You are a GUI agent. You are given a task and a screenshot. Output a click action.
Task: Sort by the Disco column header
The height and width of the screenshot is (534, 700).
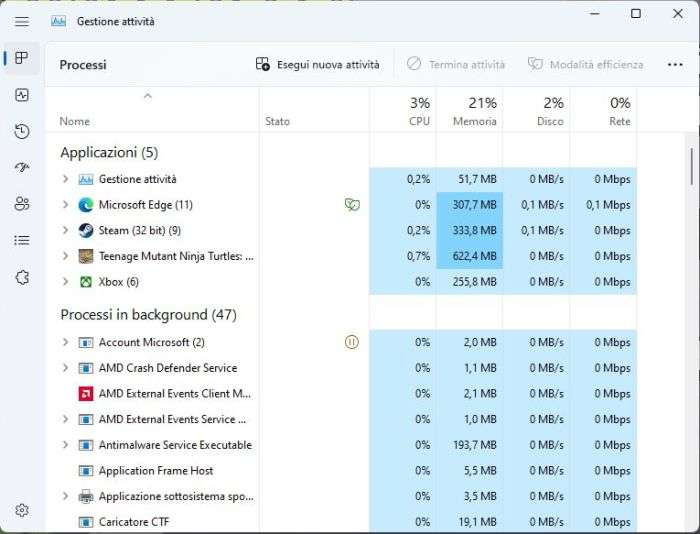(x=536, y=110)
